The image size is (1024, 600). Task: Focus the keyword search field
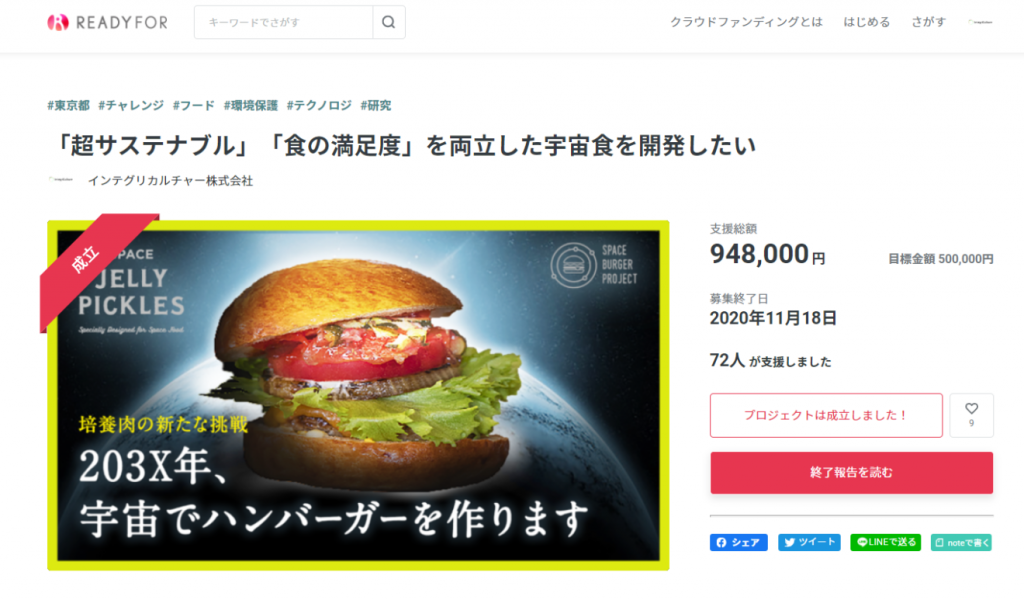pos(283,22)
